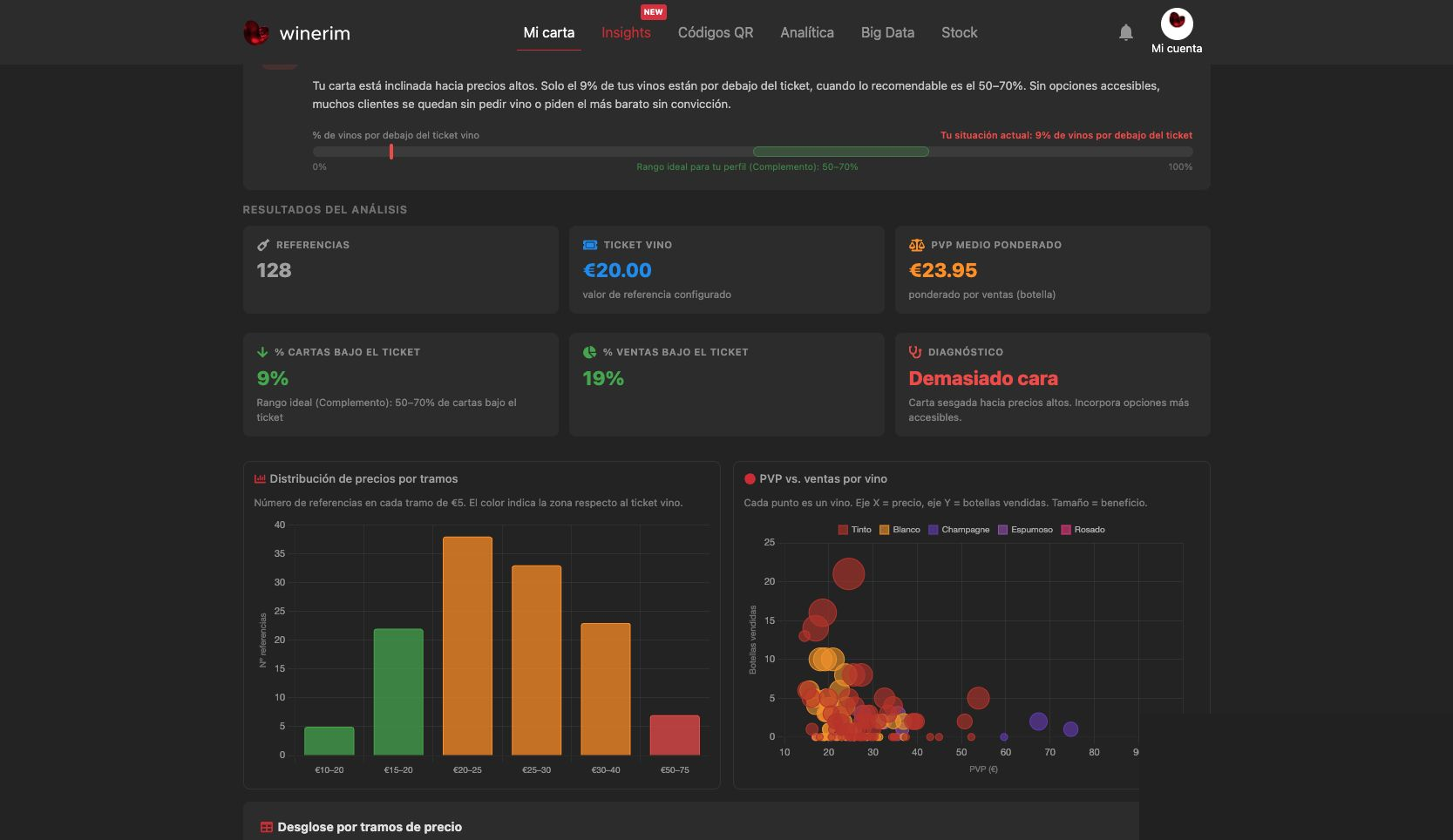The height and width of the screenshot is (840, 1453).
Task: Click the Referencias bottle icon
Action: 263,245
